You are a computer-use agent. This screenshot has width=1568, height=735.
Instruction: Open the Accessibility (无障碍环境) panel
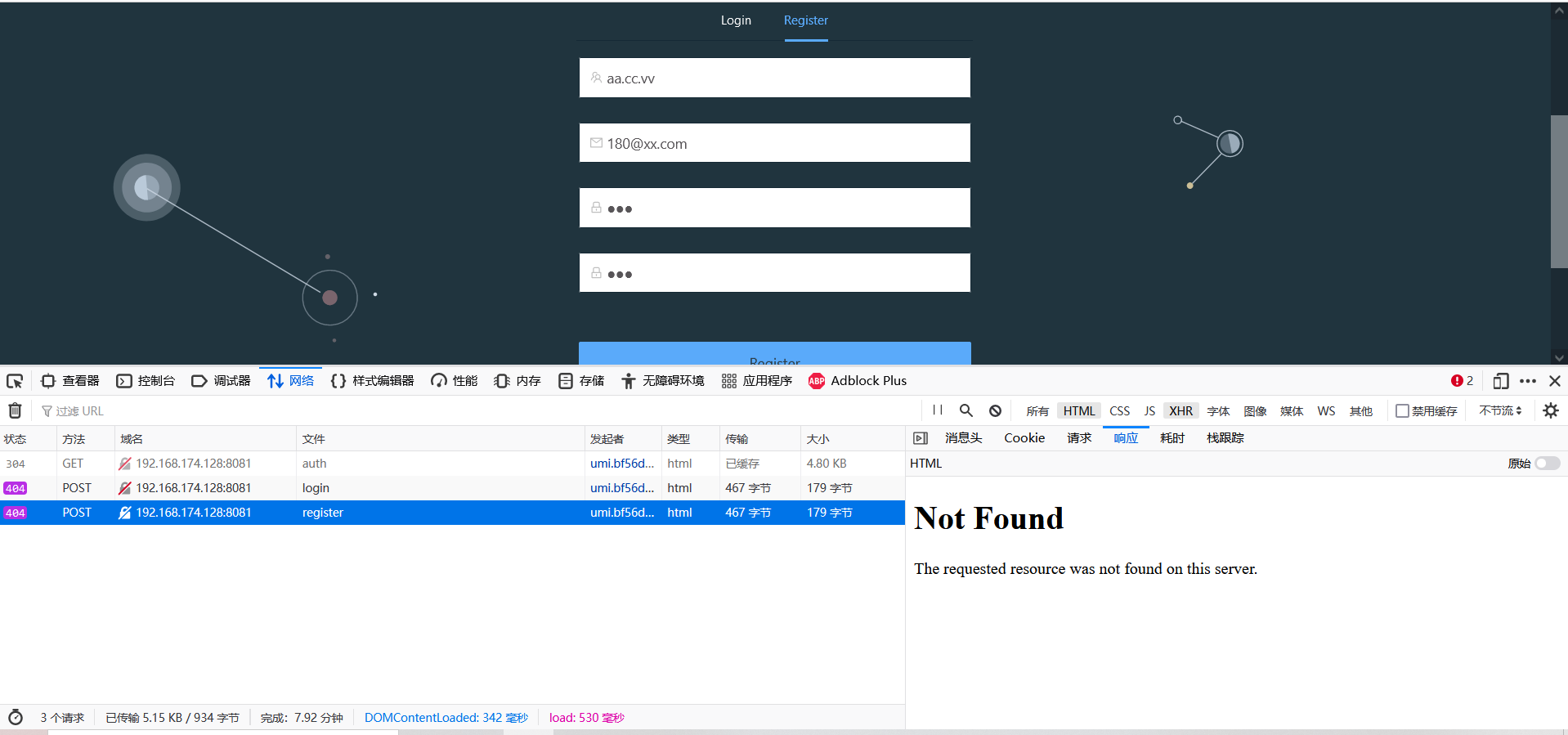[663, 381]
